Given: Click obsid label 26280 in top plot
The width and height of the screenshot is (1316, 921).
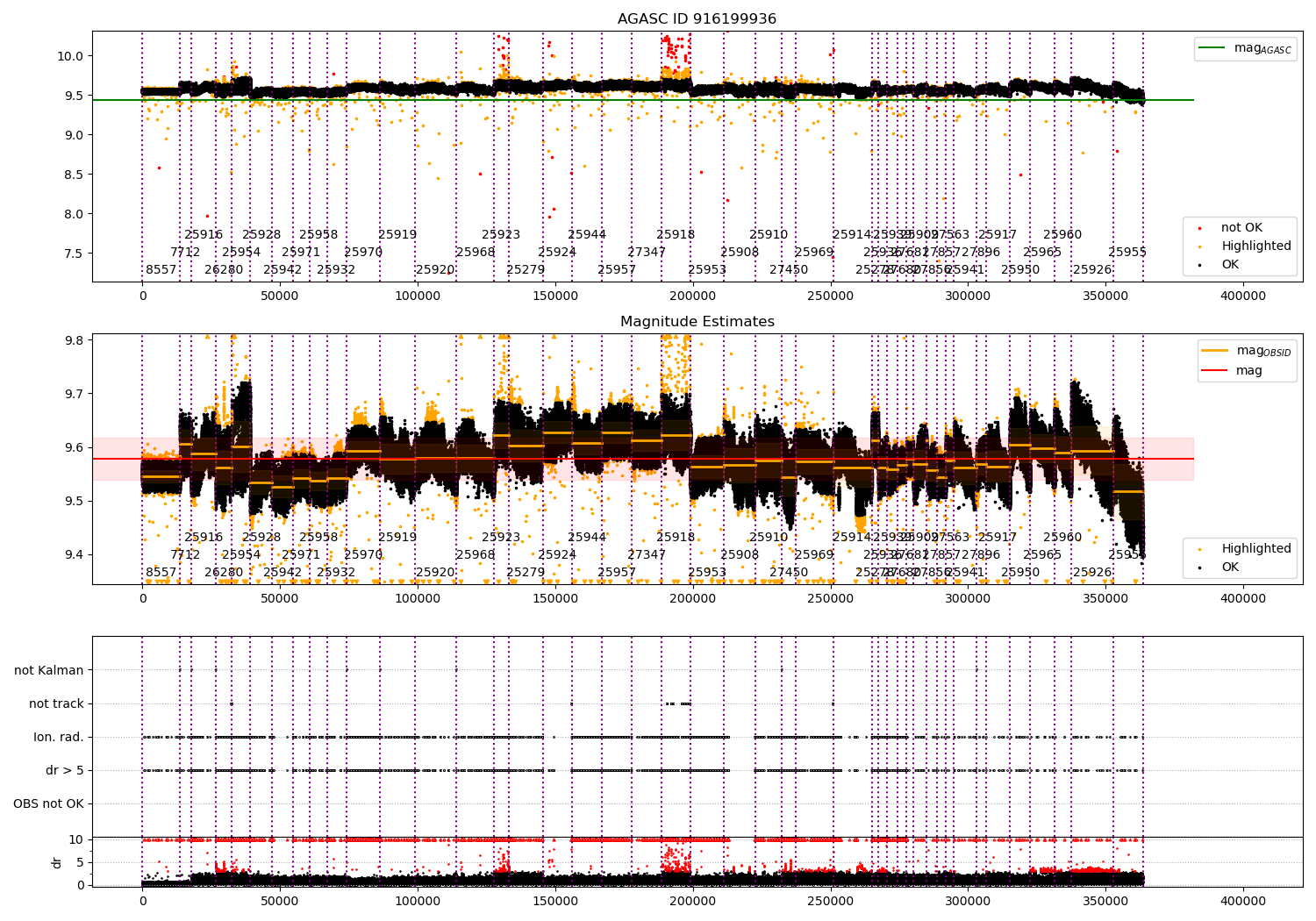Looking at the screenshot, I should pos(224,270).
